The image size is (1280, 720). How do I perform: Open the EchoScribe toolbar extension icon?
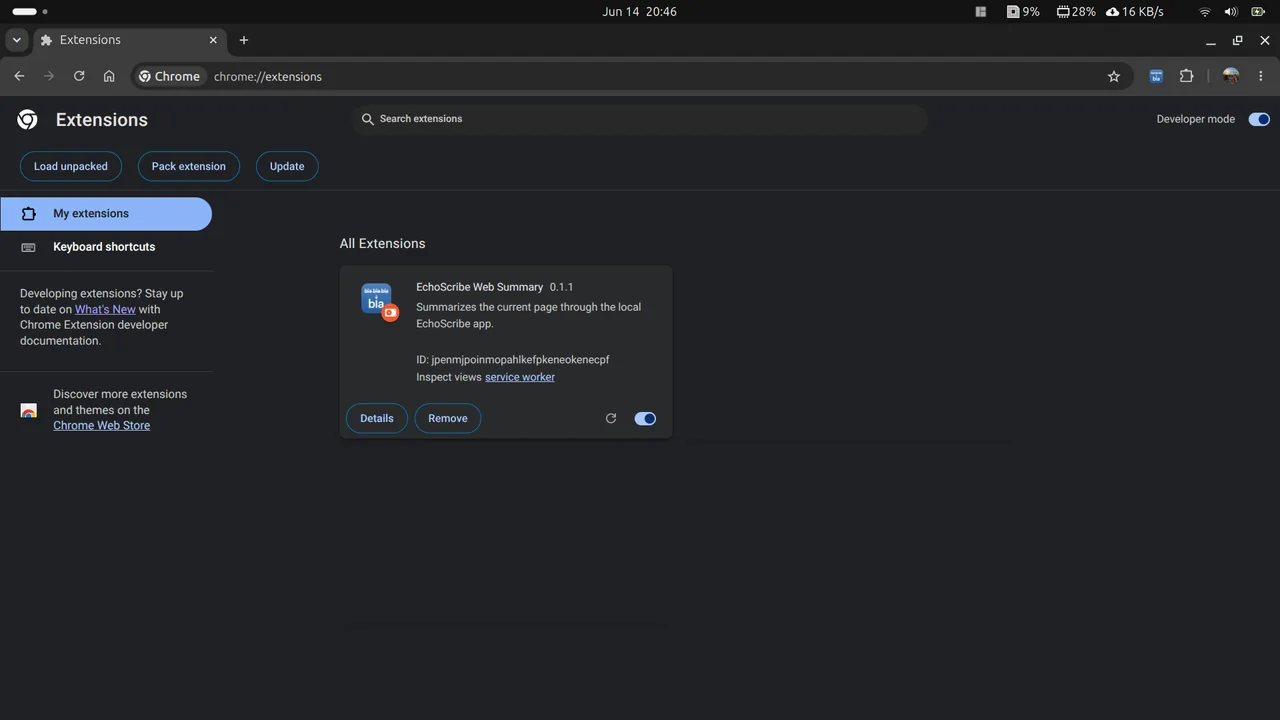(1156, 76)
